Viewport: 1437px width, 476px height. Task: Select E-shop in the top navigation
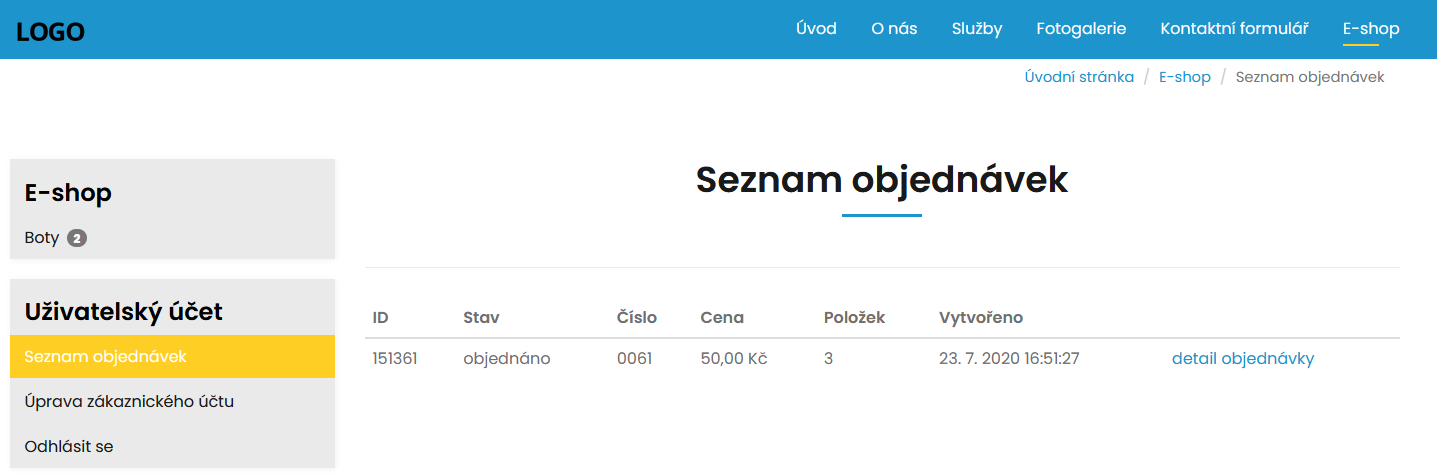click(x=1370, y=29)
